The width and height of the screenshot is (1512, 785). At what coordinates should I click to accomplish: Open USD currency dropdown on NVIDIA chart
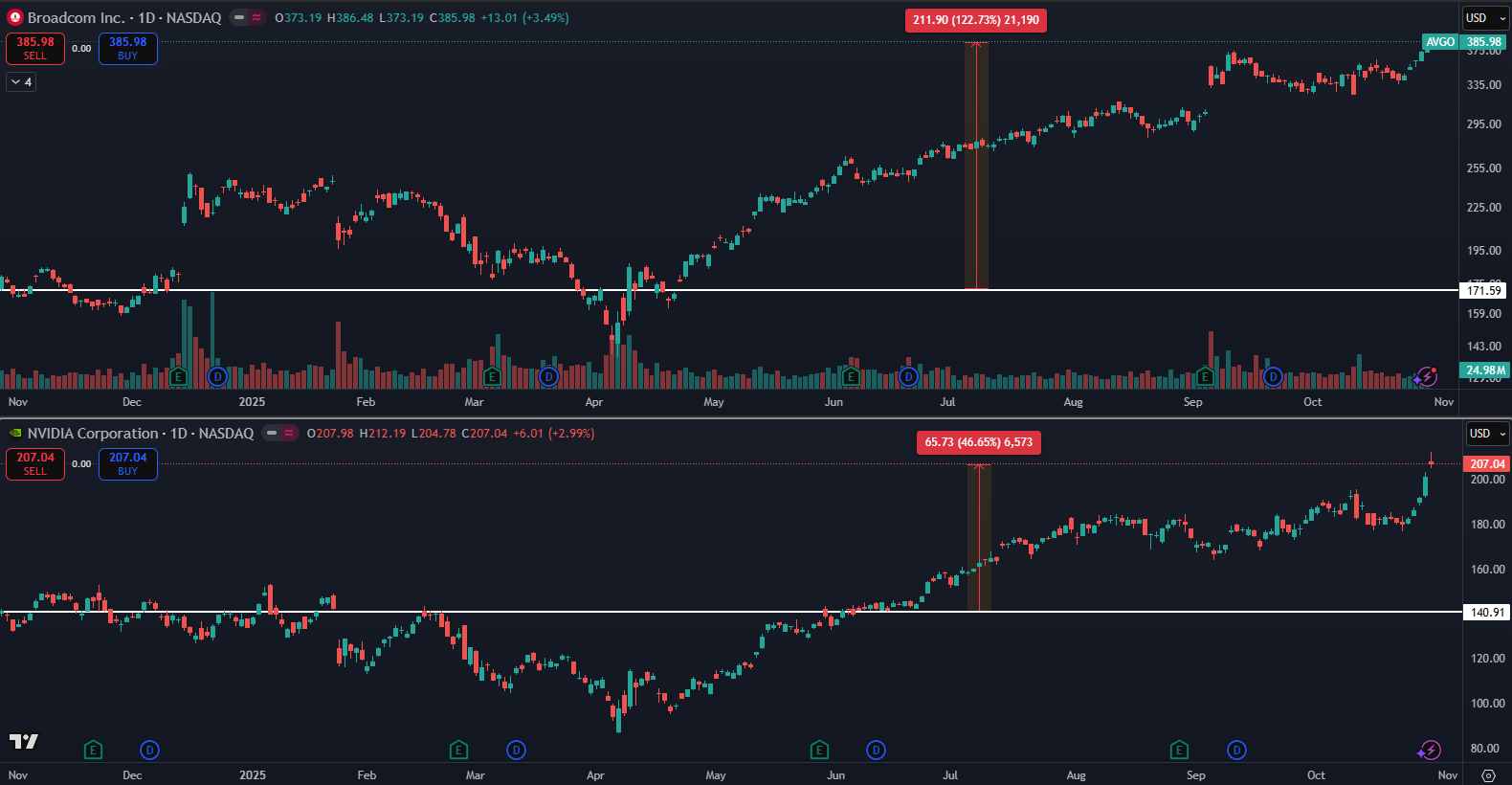1487,434
